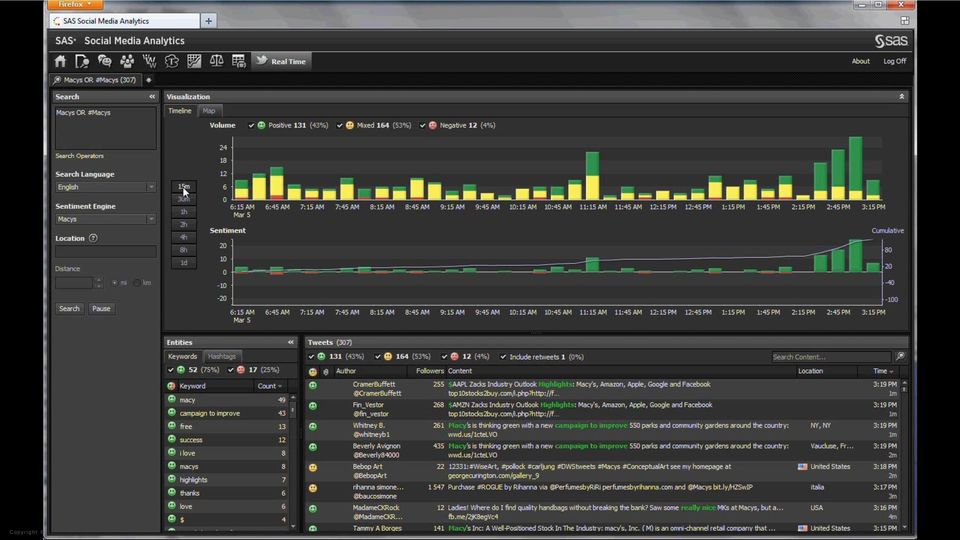The width and height of the screenshot is (960, 540).
Task: Collapse the Entities panel
Action: pyautogui.click(x=291, y=342)
